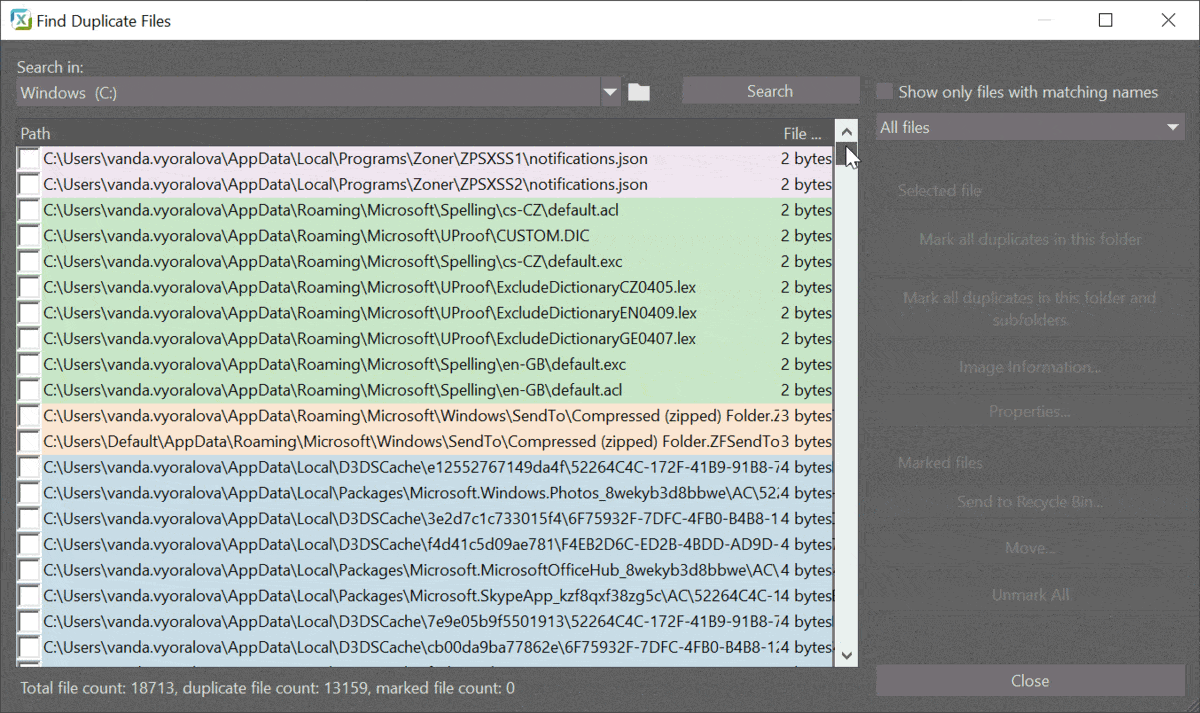This screenshot has width=1200, height=713.
Task: Check the ExcludeDictionaryEN0409.lex file checkbox
Action: point(27,312)
